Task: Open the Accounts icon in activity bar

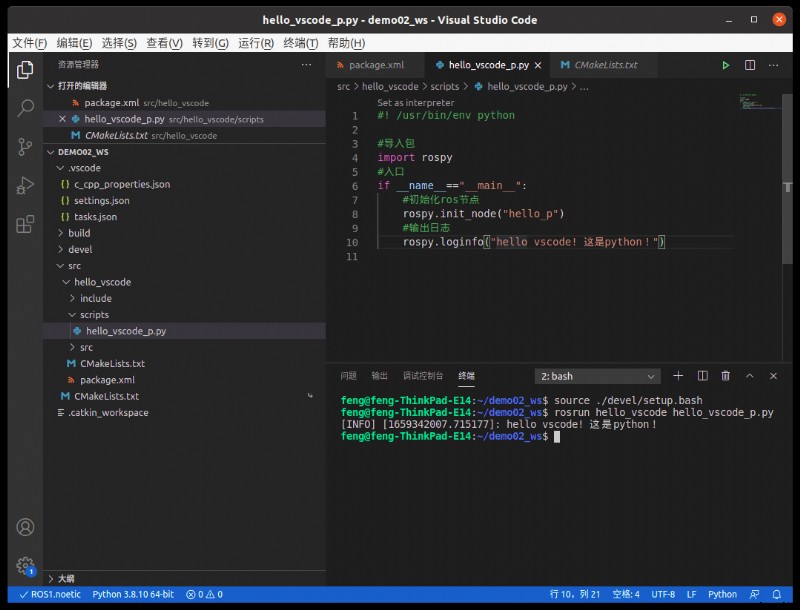Action: (x=25, y=527)
